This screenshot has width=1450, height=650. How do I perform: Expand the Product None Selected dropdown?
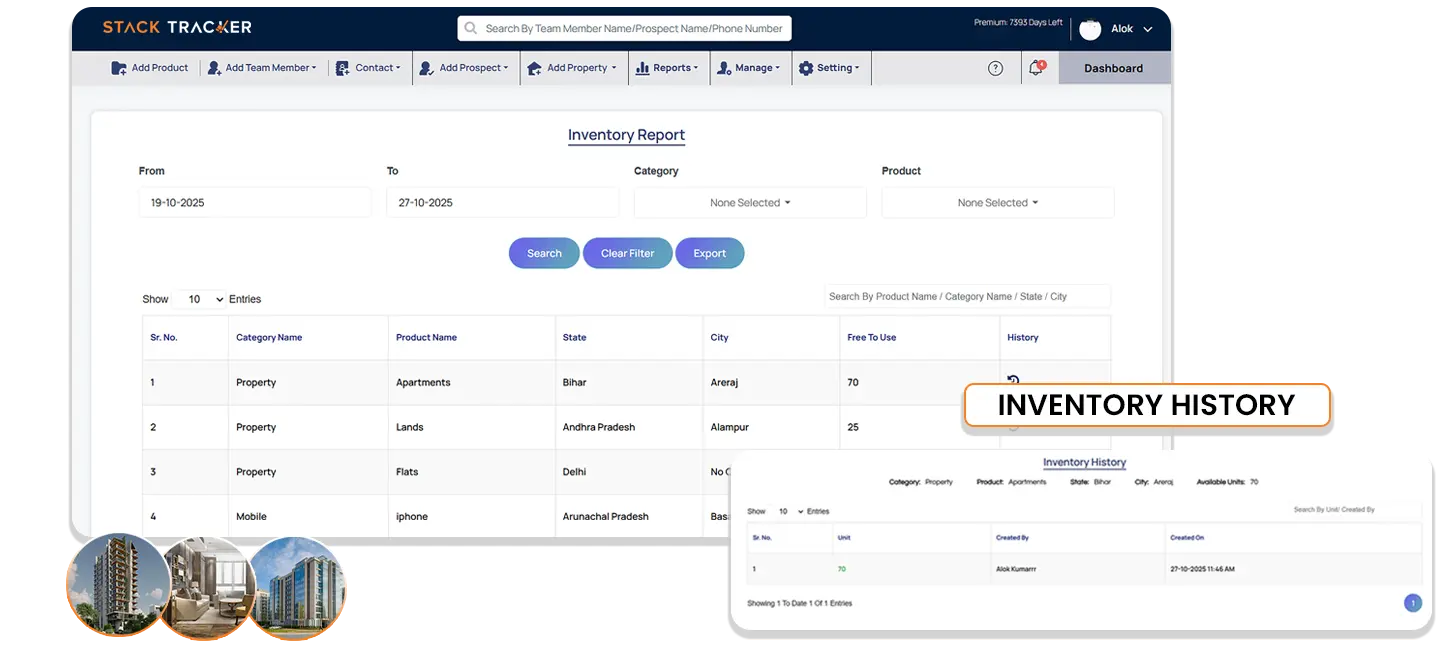tap(997, 203)
